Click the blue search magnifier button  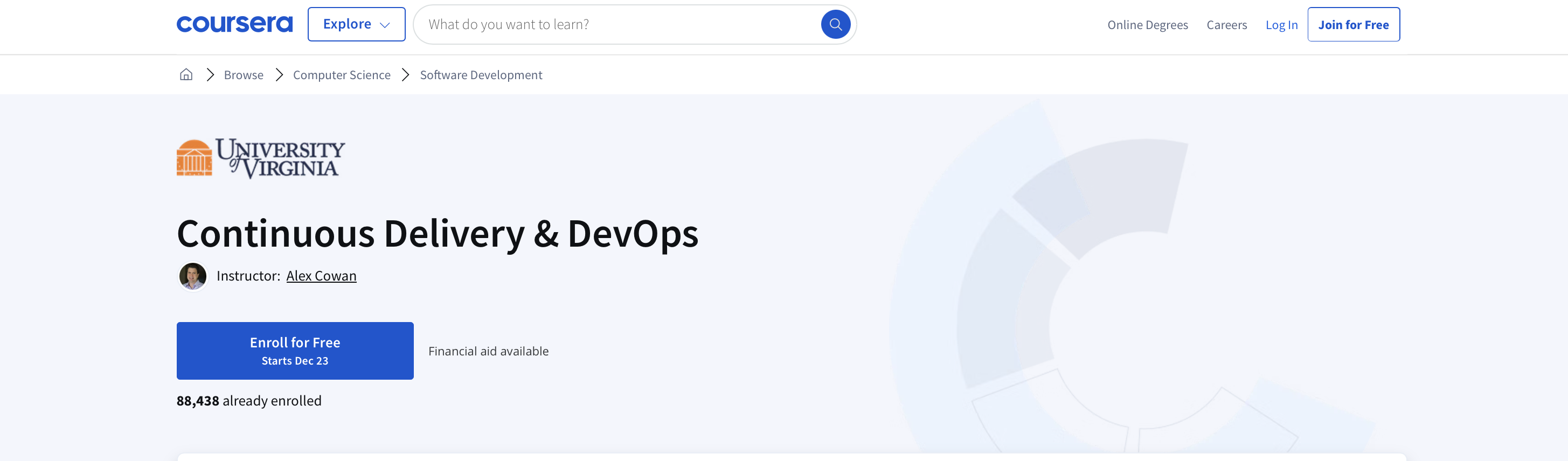click(835, 24)
